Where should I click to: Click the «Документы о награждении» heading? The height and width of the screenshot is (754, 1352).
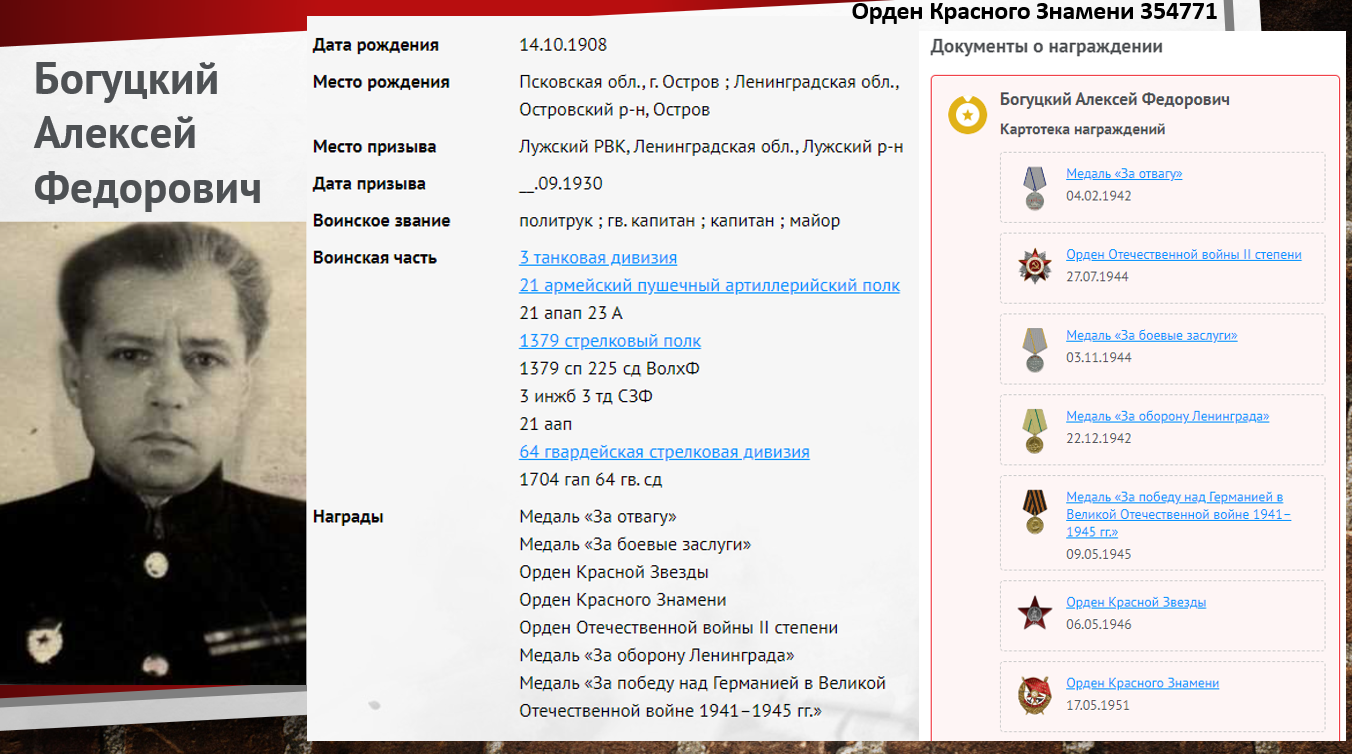1046,46
